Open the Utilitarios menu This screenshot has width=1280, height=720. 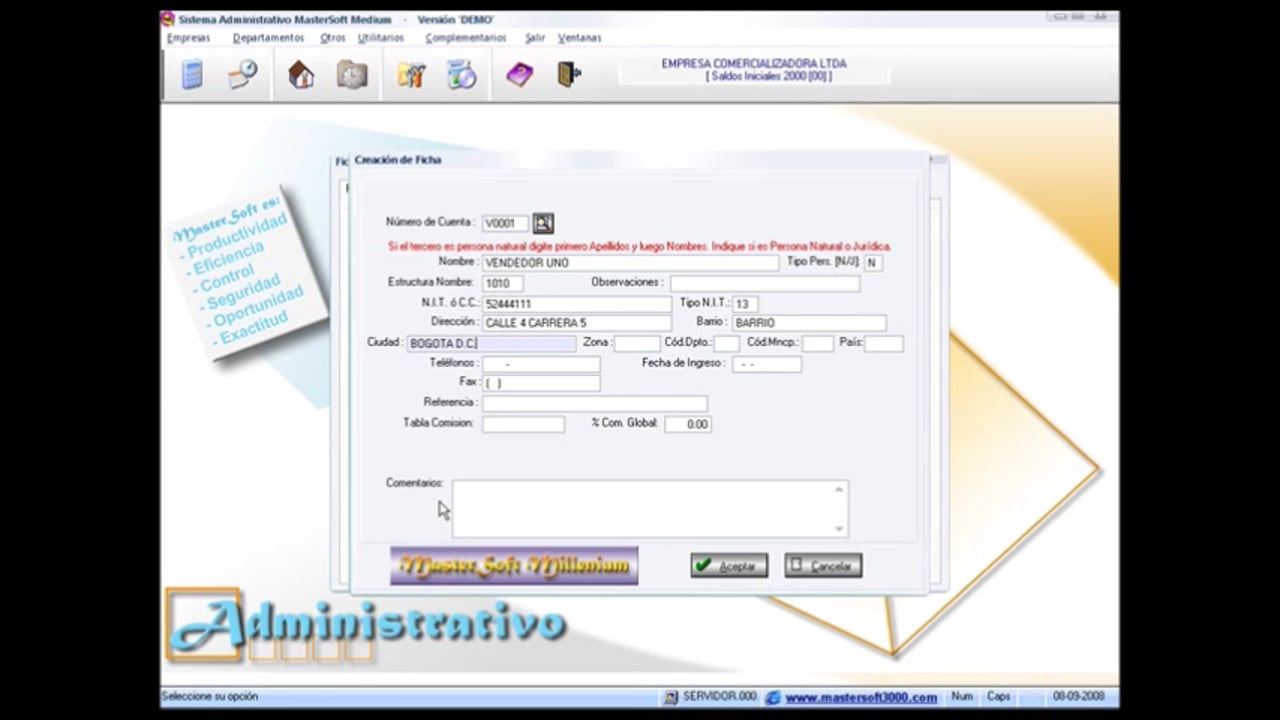pyautogui.click(x=380, y=38)
